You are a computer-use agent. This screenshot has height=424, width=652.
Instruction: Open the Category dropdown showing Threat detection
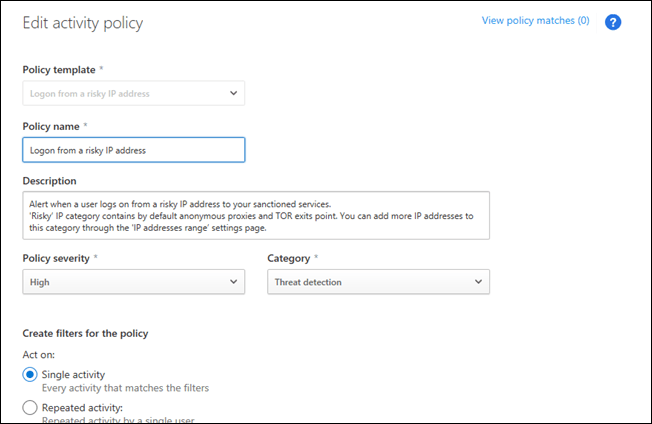click(x=378, y=282)
